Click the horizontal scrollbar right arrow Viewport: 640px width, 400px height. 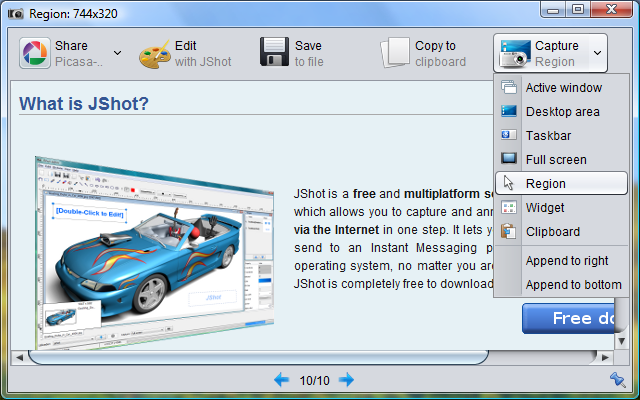605,358
